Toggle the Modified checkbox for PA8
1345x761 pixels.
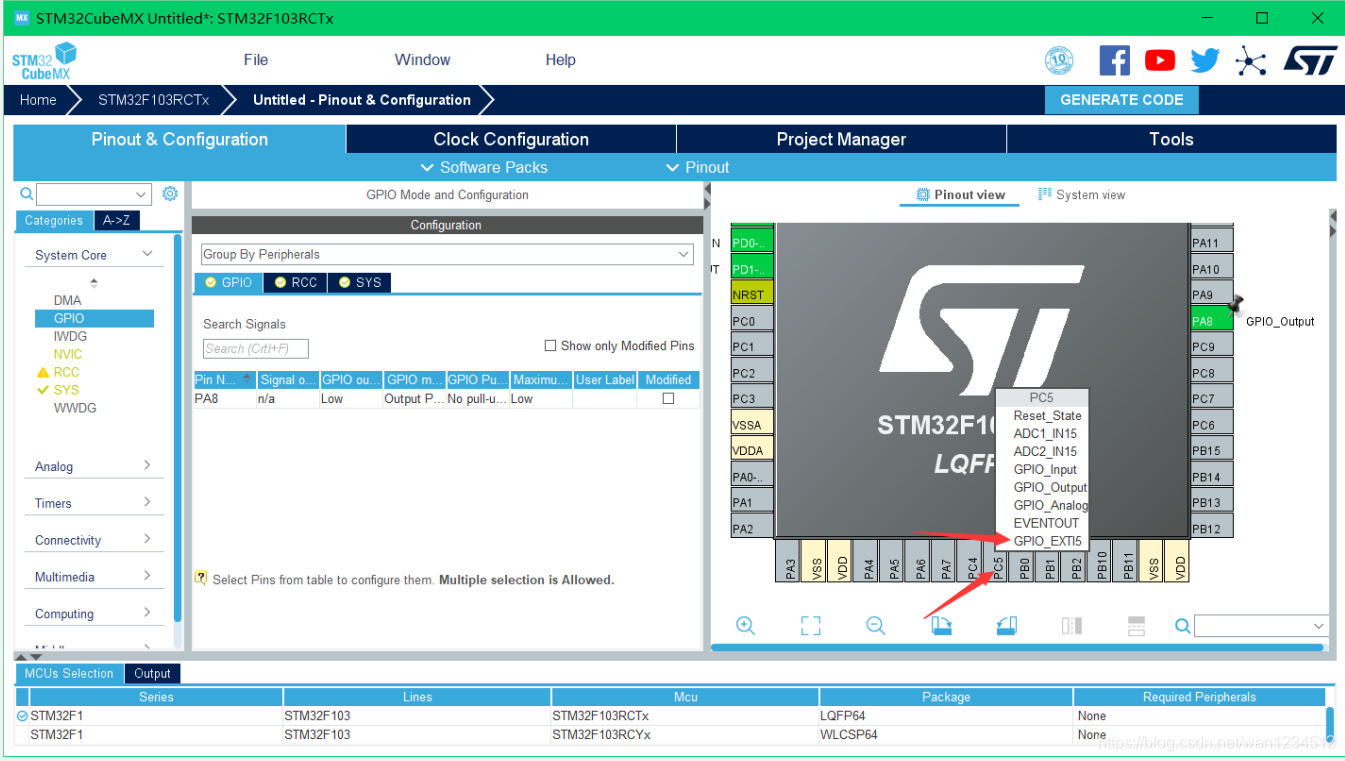(x=668, y=399)
